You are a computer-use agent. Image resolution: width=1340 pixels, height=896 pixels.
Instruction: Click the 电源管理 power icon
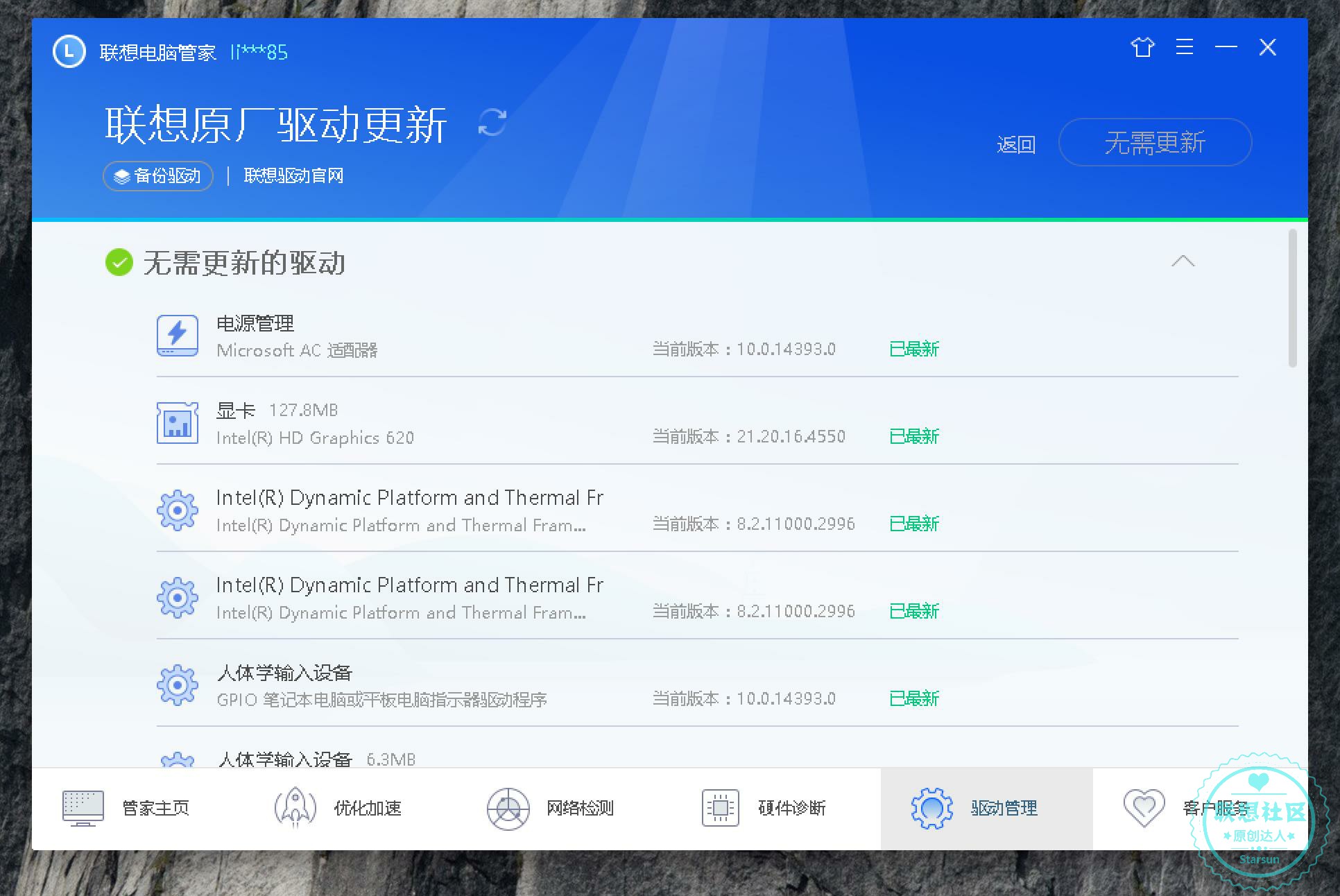coord(178,336)
